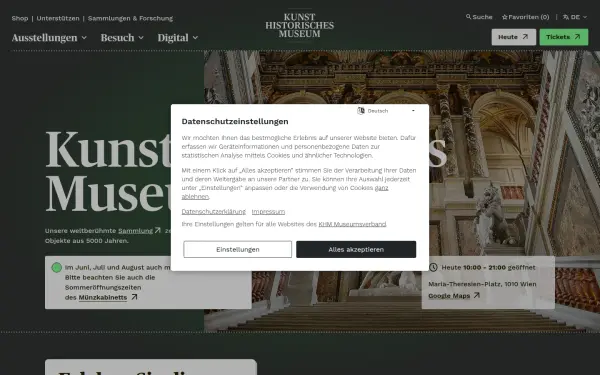The image size is (600, 375).
Task: Click the arrow icon beside Sammlung link
Action: pyautogui.click(x=157, y=230)
